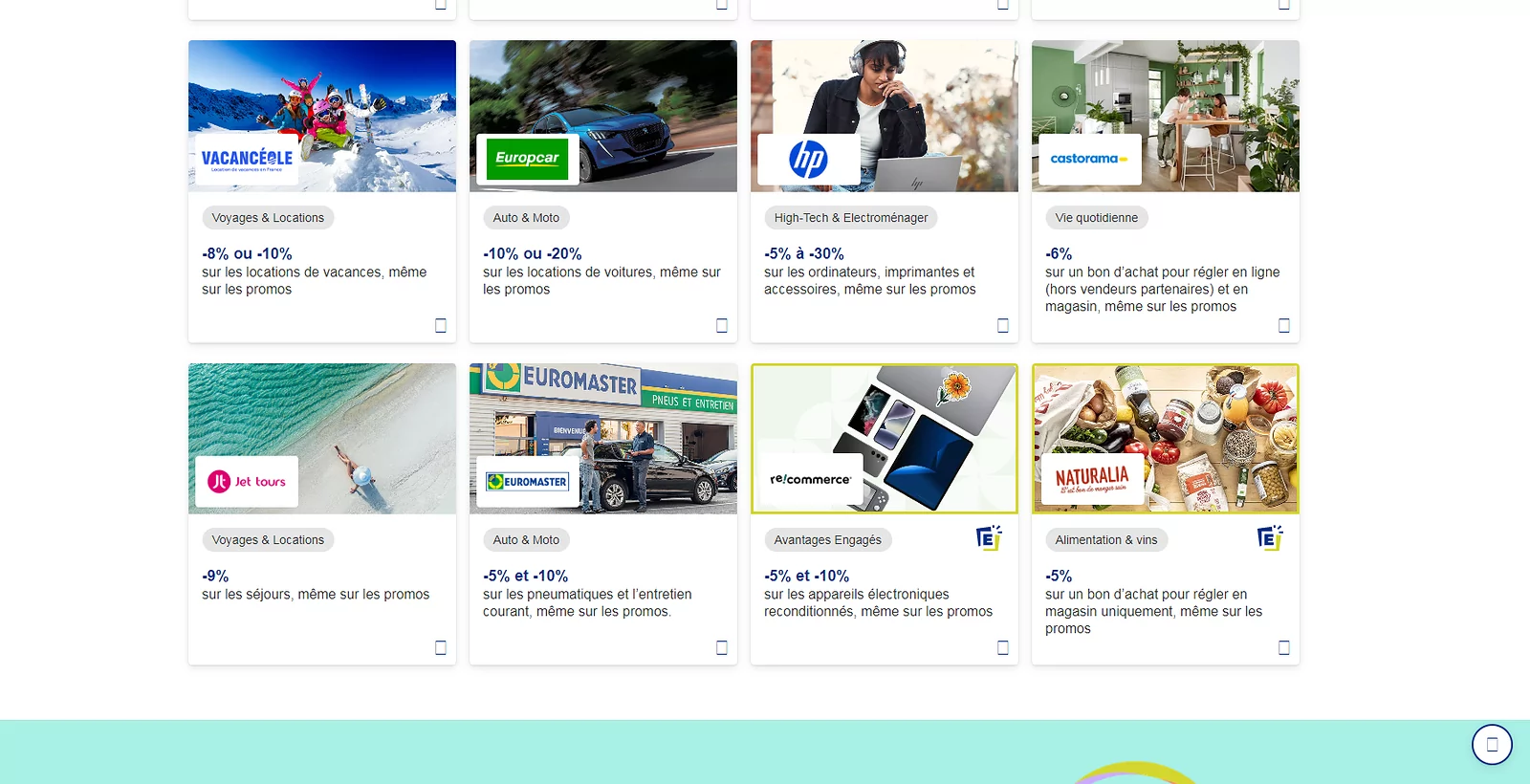
Task: Click the High-Tech & Electroménager tag
Action: (851, 218)
